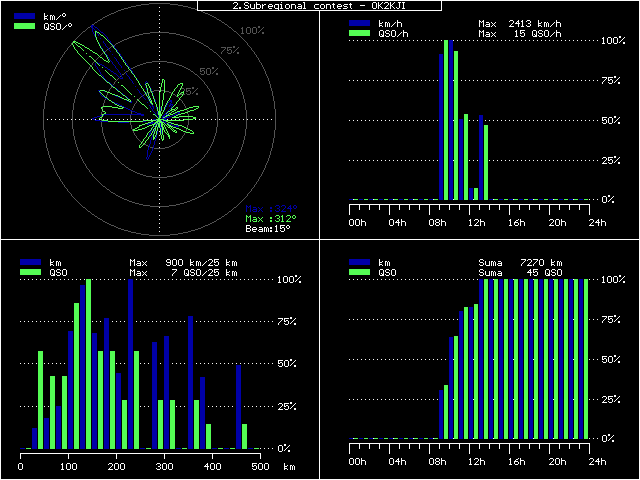Click the blue km/h legend swatch
Screen dimensions: 640x480
pyautogui.click(x=359, y=24)
